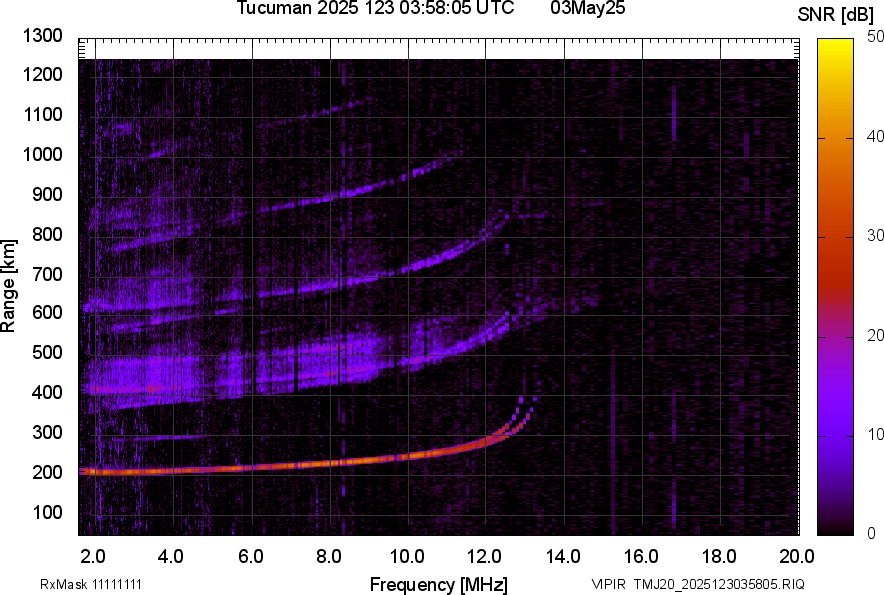The height and width of the screenshot is (595, 884).
Task: Click the 'Frequency [MHz]' axis label
Action: pyautogui.click(x=439, y=584)
